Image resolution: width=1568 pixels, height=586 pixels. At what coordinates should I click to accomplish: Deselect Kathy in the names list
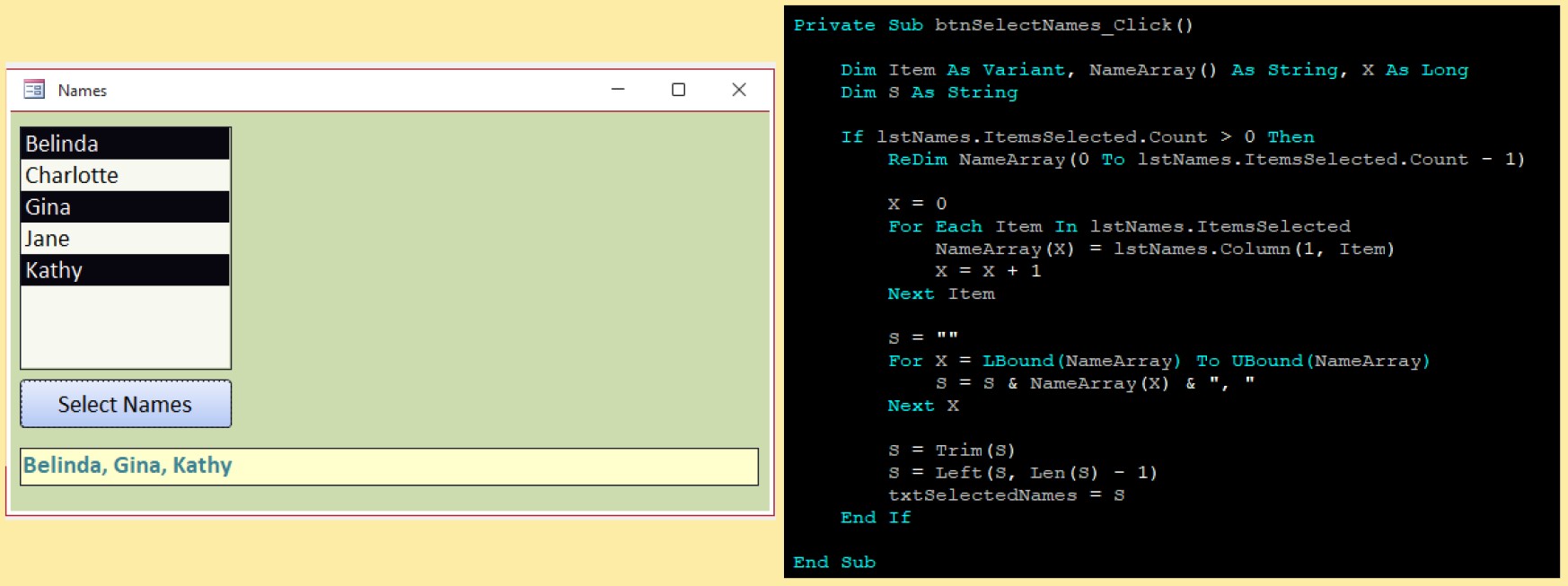click(124, 270)
